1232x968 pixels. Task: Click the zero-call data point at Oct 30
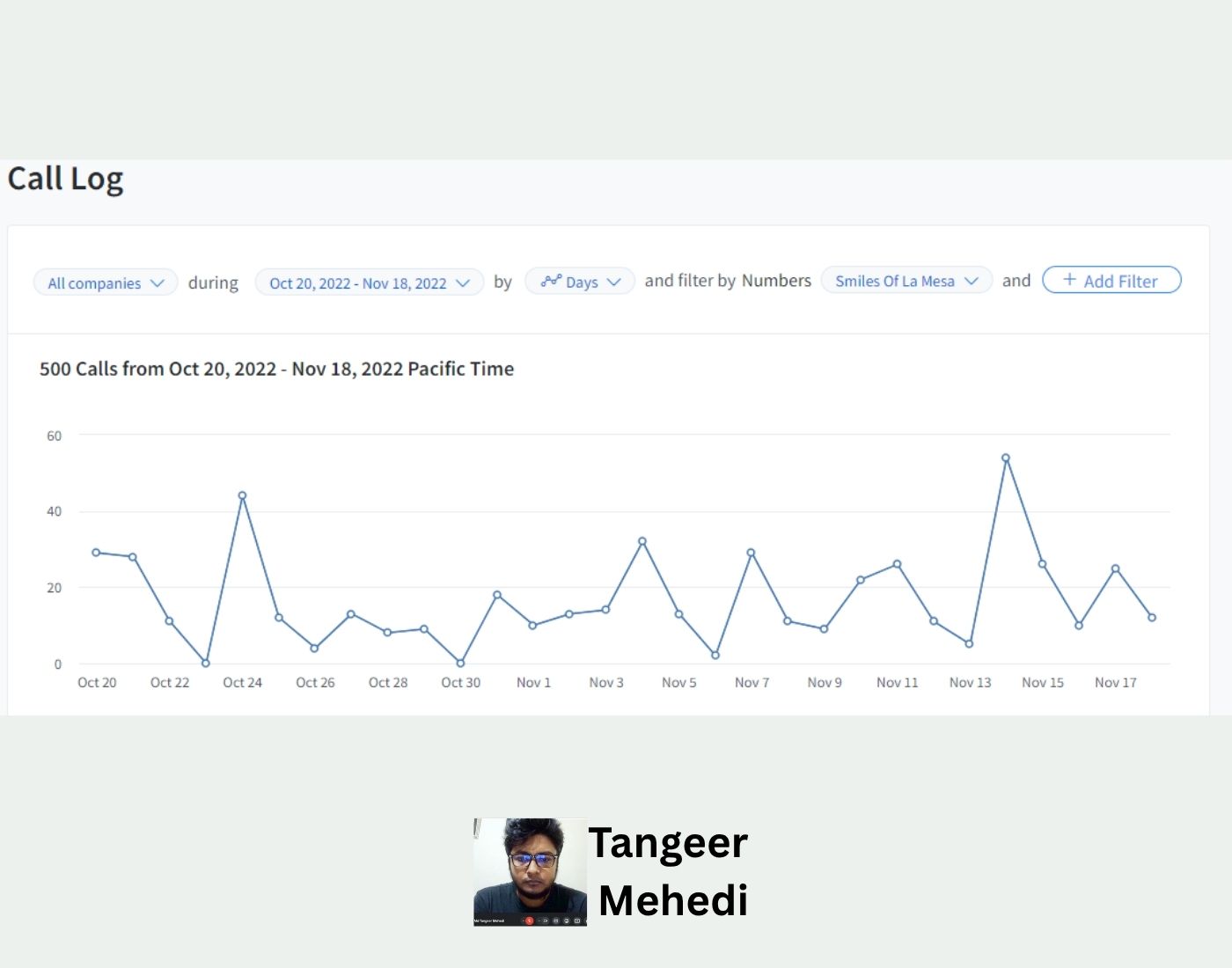tap(460, 663)
